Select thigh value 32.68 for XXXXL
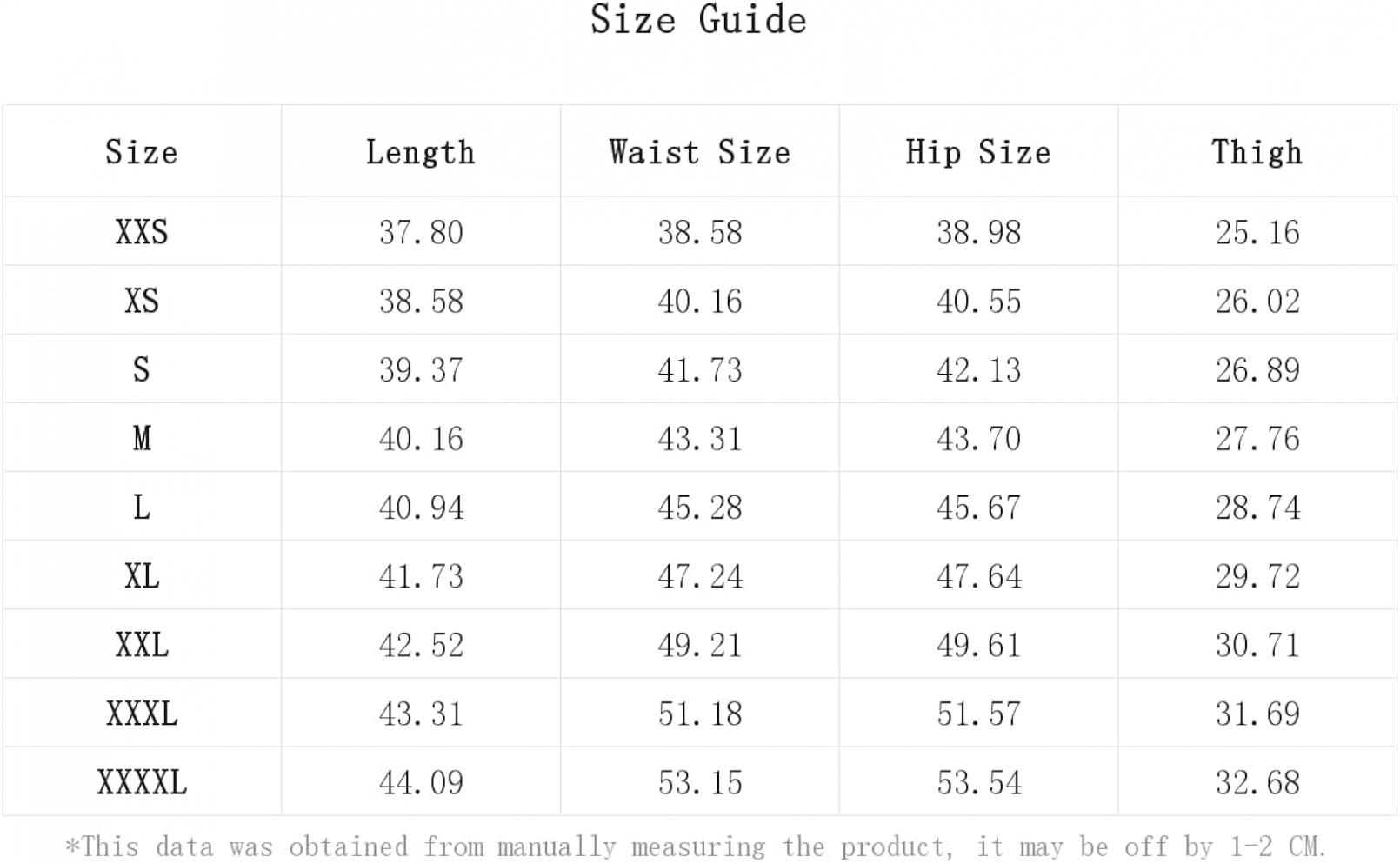The image size is (1400, 863). pos(1257,782)
